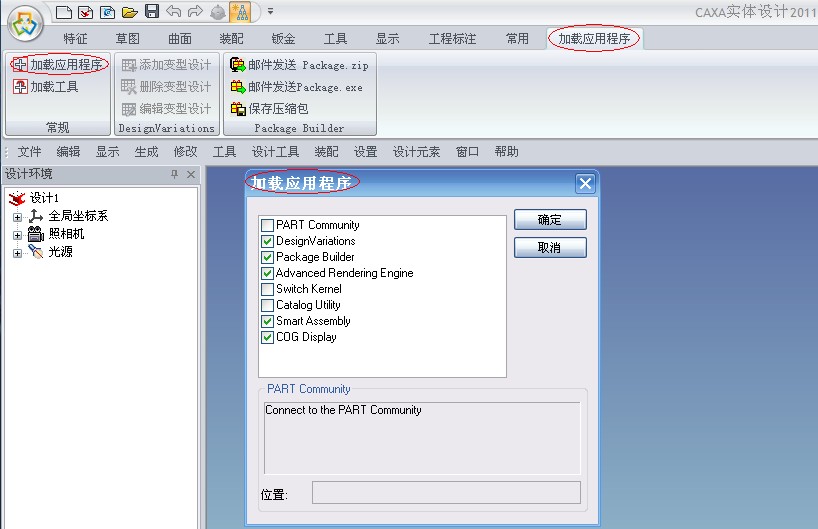This screenshot has width=818, height=529.
Task: Open the 帮助 menu
Action: pyautogui.click(x=506, y=152)
